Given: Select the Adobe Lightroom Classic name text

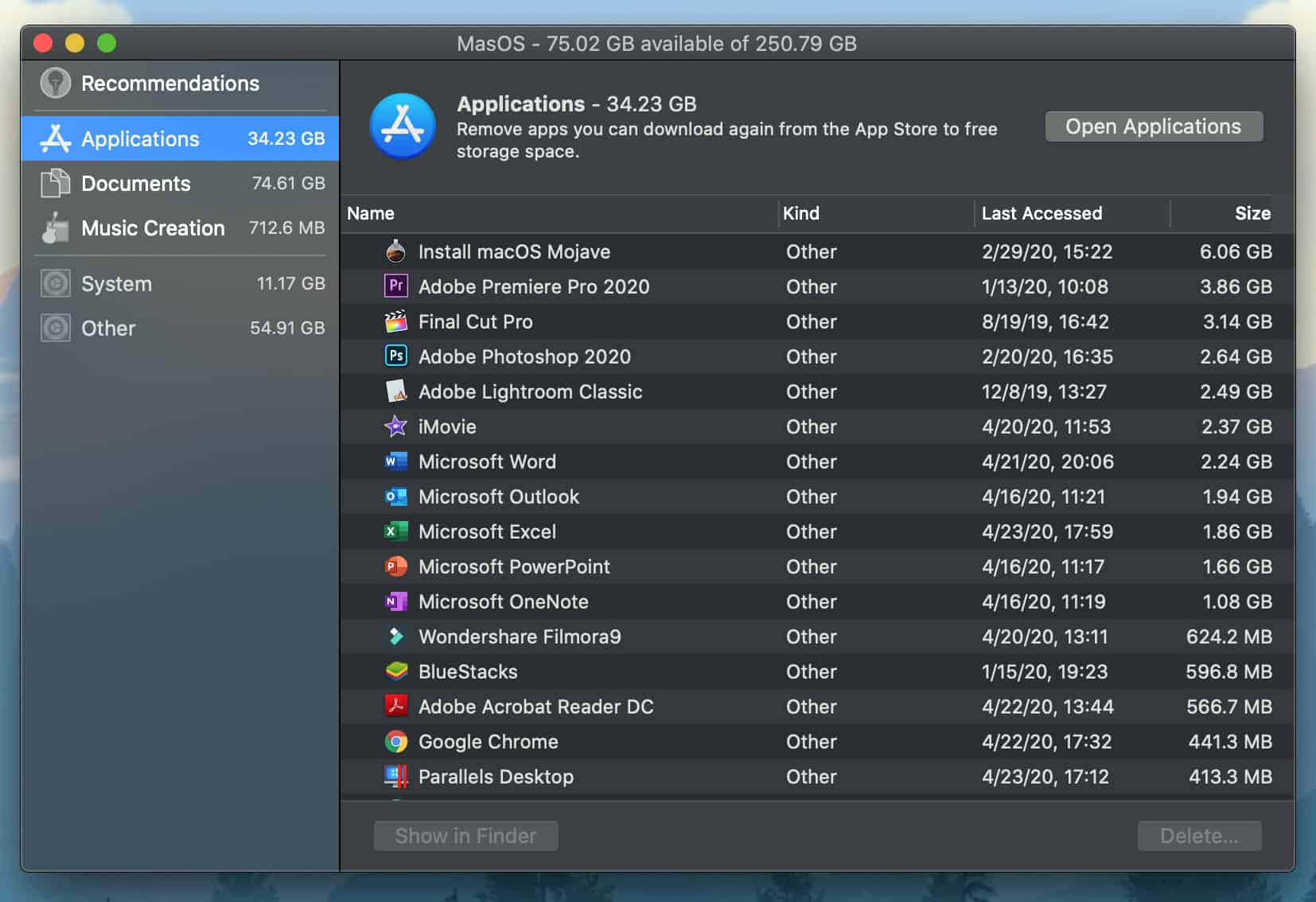Looking at the screenshot, I should click(530, 391).
